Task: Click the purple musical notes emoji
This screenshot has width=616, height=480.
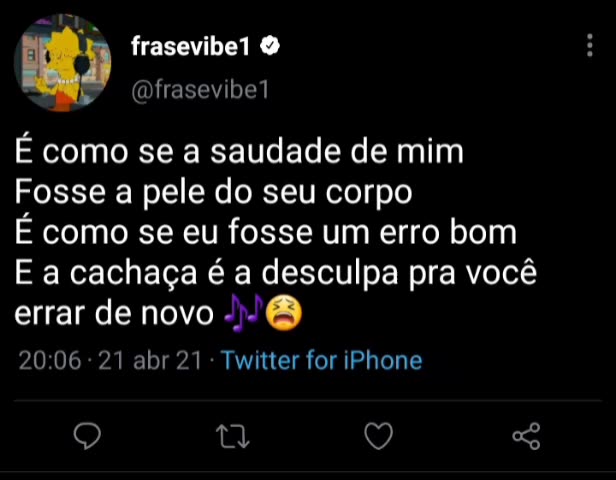Action: (x=244, y=313)
